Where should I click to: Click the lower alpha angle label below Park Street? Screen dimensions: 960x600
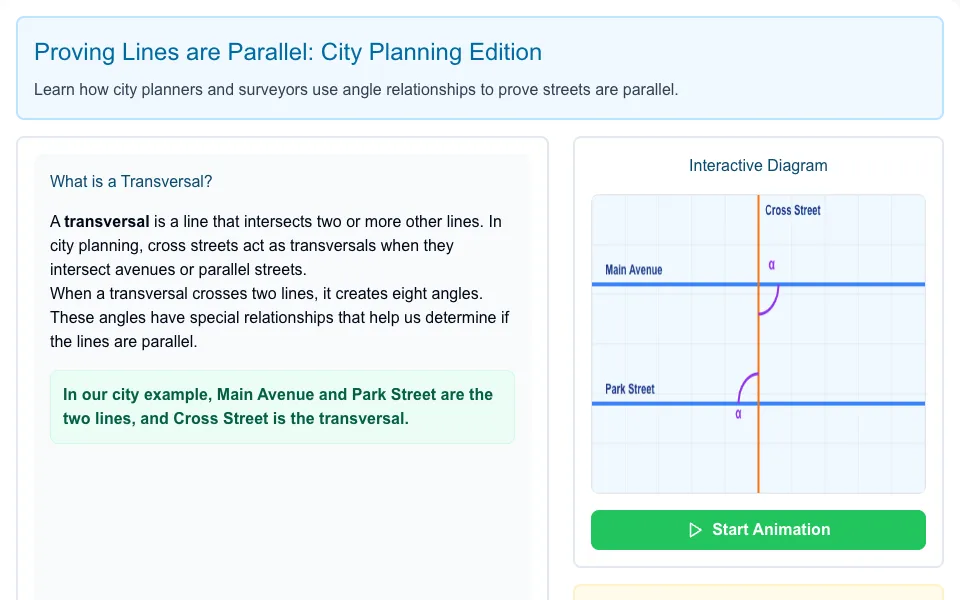738,414
